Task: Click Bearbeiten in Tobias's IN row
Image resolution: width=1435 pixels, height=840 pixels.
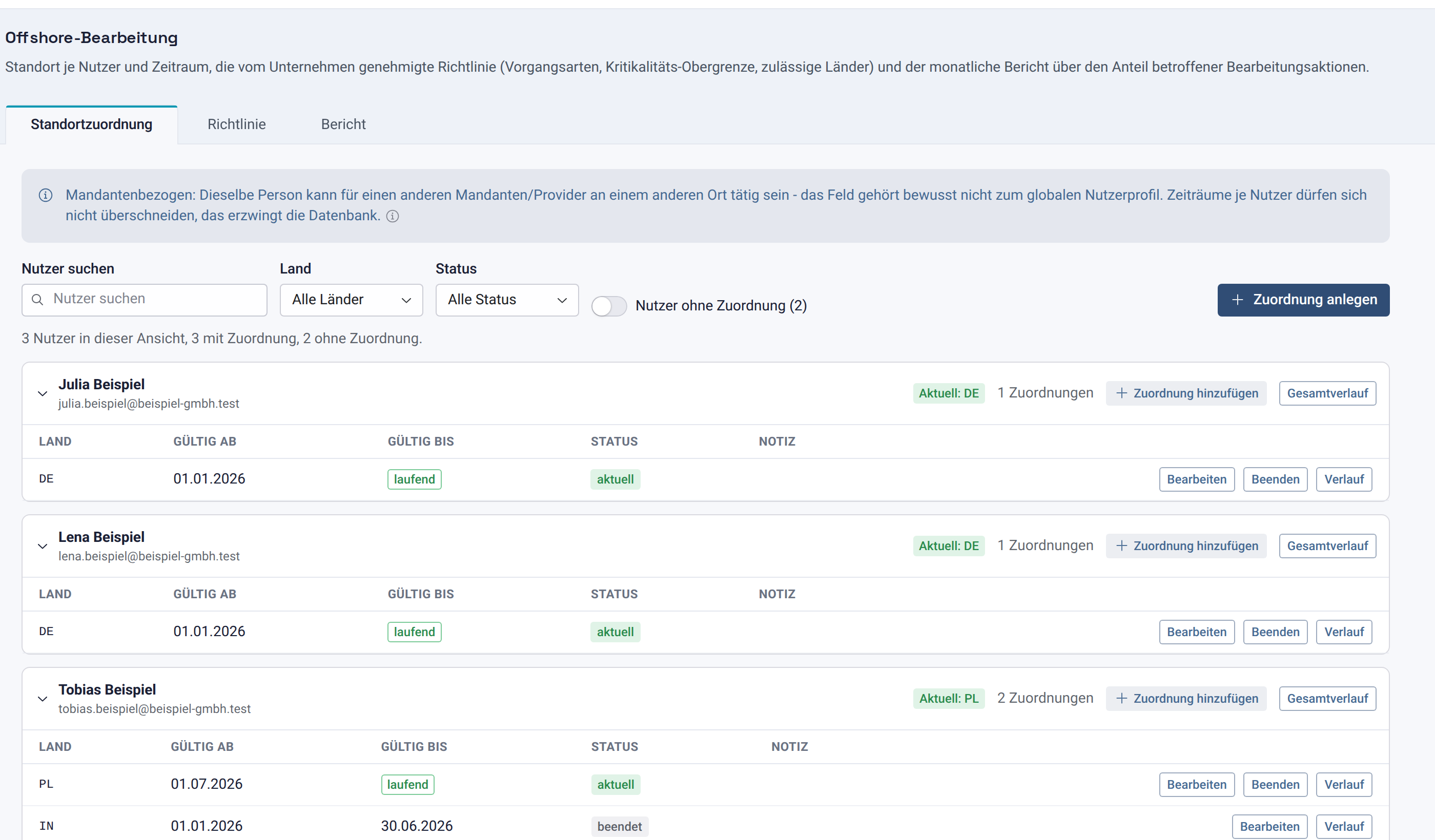Action: tap(1270, 826)
